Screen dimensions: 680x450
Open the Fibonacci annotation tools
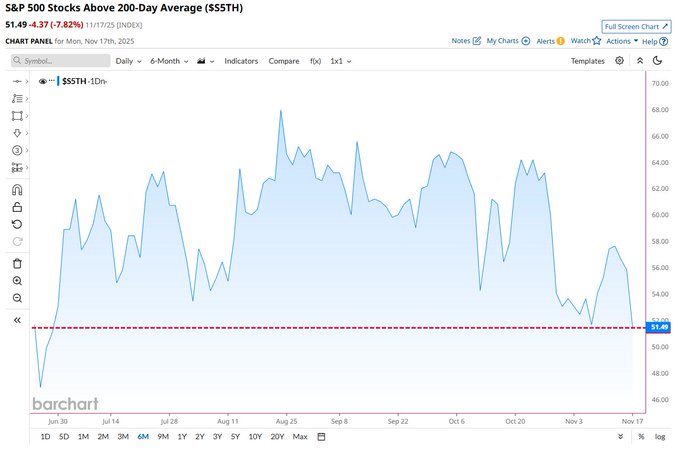point(17,99)
